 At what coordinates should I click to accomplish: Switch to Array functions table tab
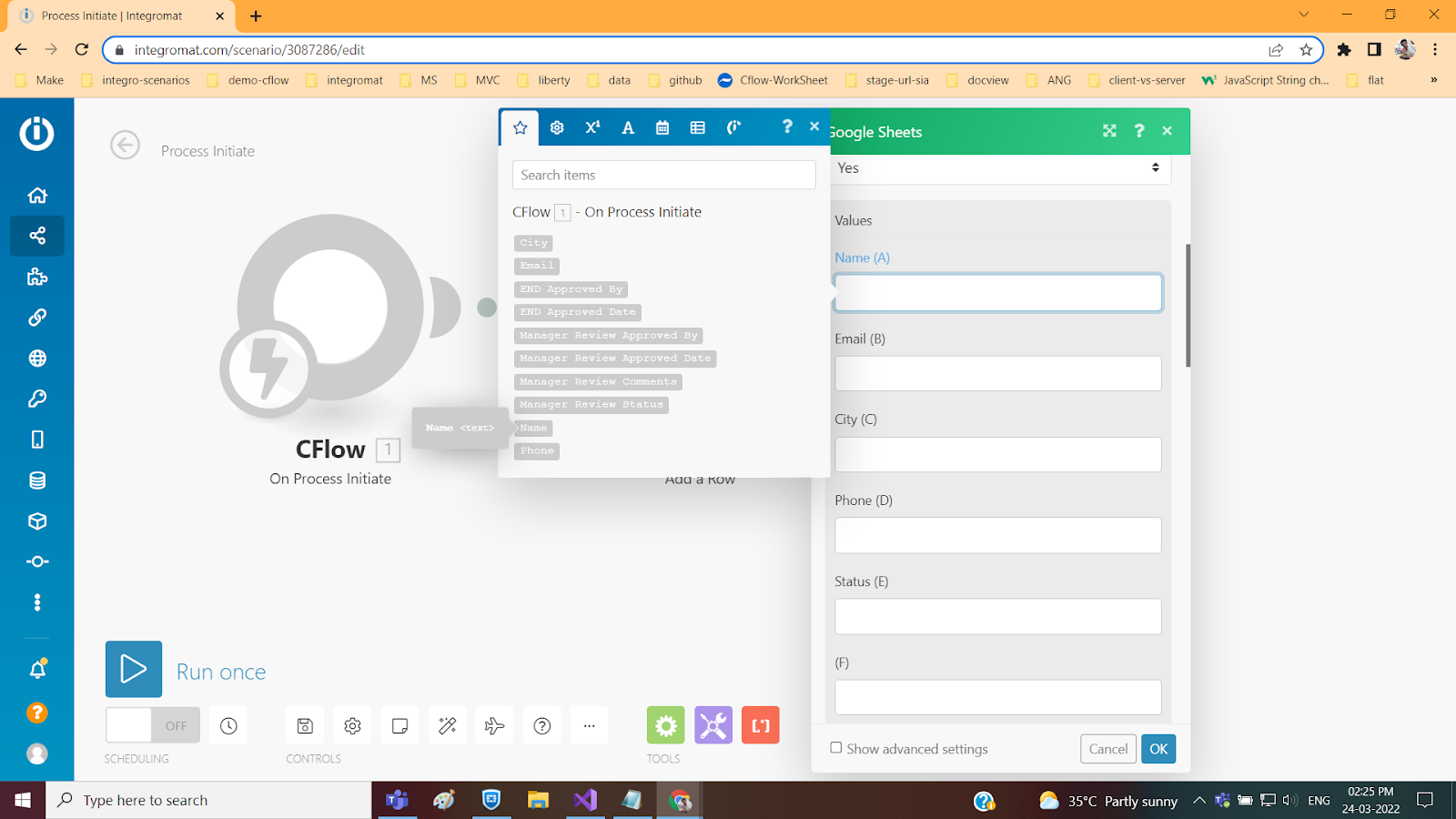pyautogui.click(x=698, y=127)
